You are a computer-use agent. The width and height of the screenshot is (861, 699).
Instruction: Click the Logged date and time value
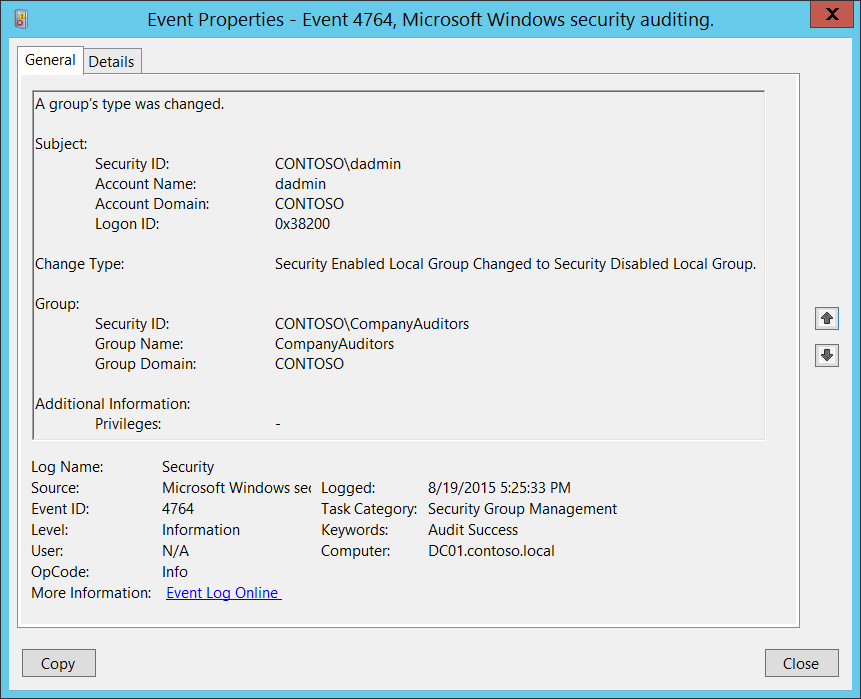tap(499, 488)
